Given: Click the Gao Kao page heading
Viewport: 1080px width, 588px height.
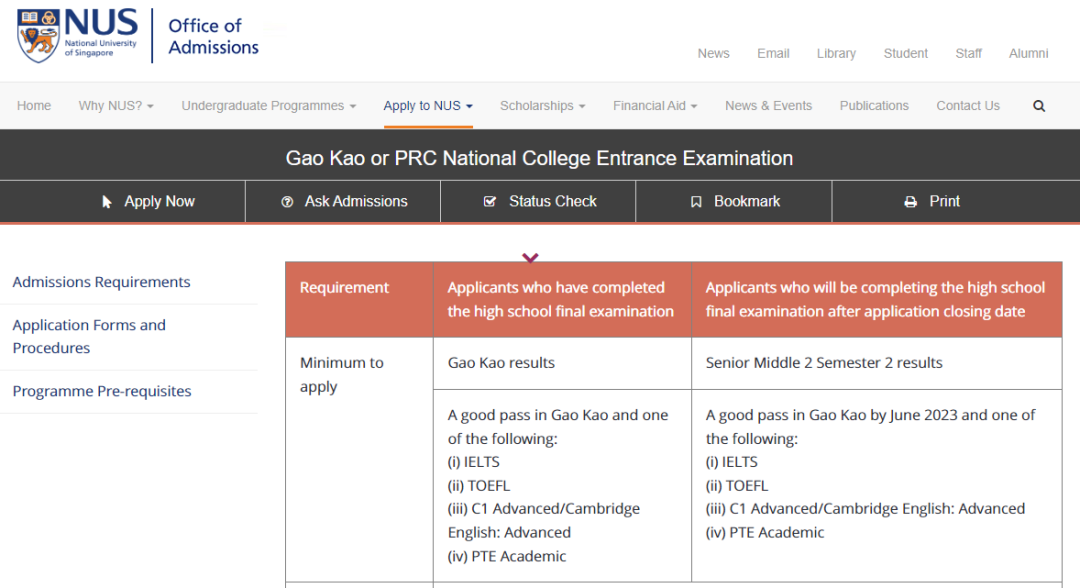Looking at the screenshot, I should coord(539,158).
